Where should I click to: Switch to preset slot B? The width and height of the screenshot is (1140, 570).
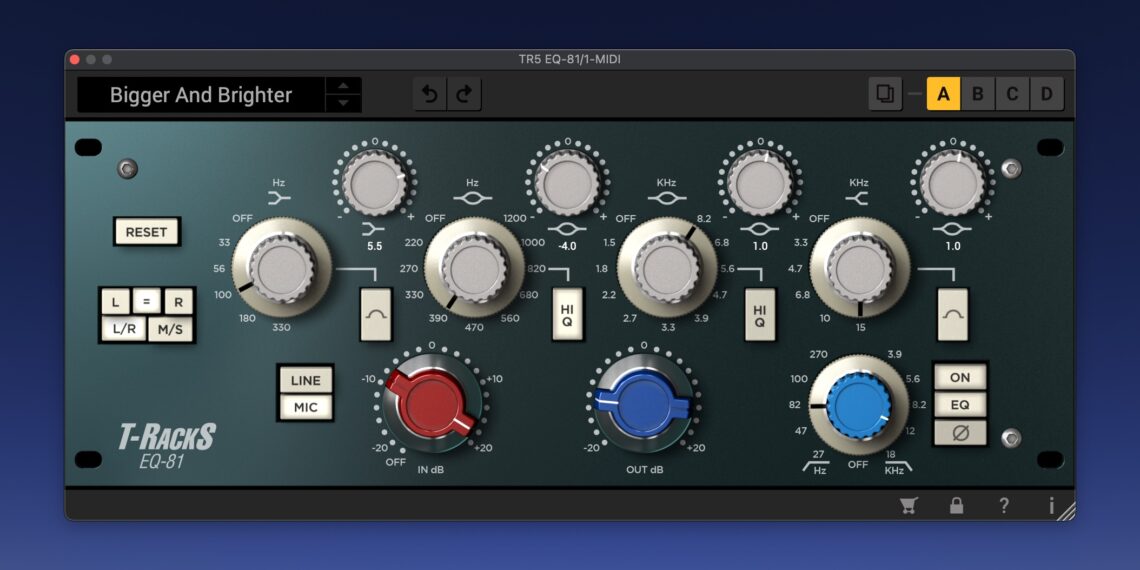coord(978,95)
